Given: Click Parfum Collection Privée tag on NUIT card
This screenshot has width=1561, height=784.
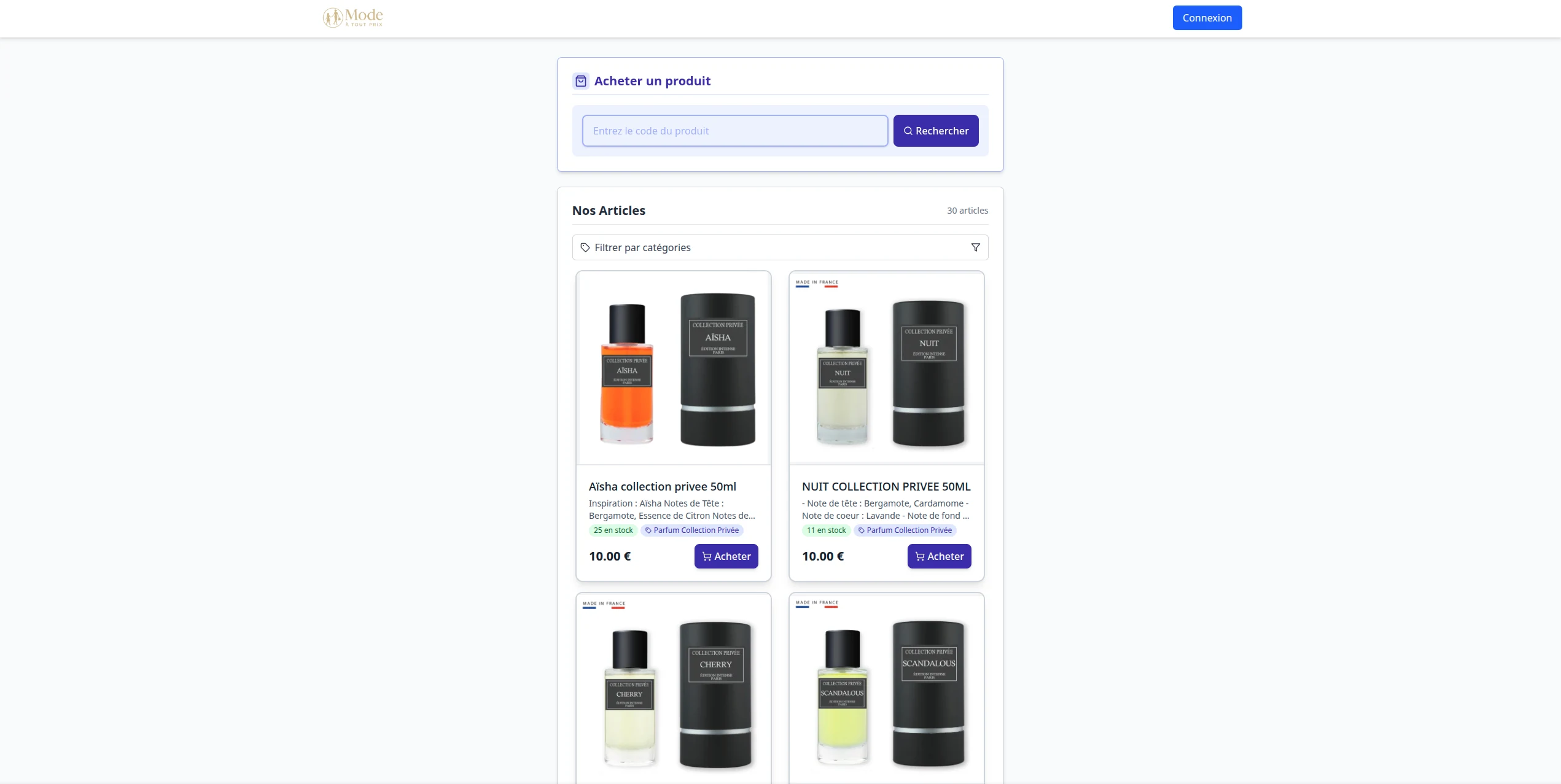Looking at the screenshot, I should pos(905,530).
